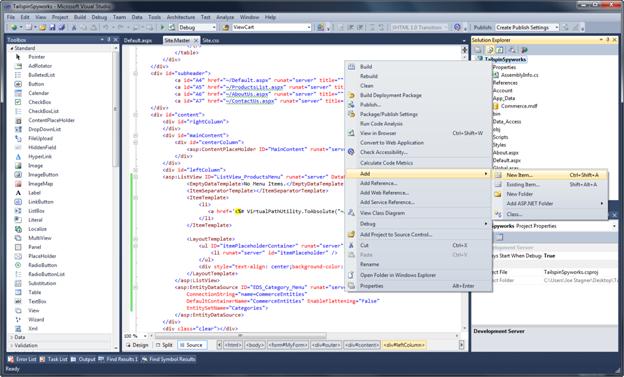
Task: Open the Debug submenu in context menu
Action: point(419,224)
